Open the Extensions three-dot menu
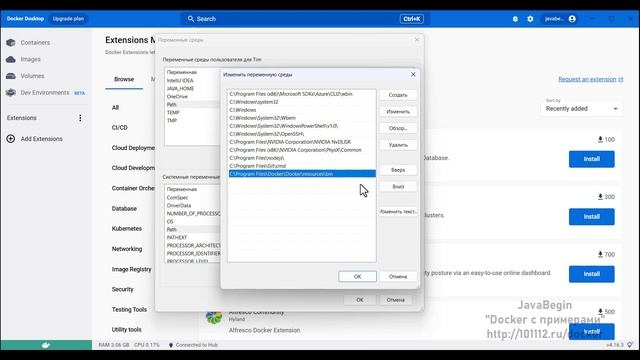 [x=80, y=118]
